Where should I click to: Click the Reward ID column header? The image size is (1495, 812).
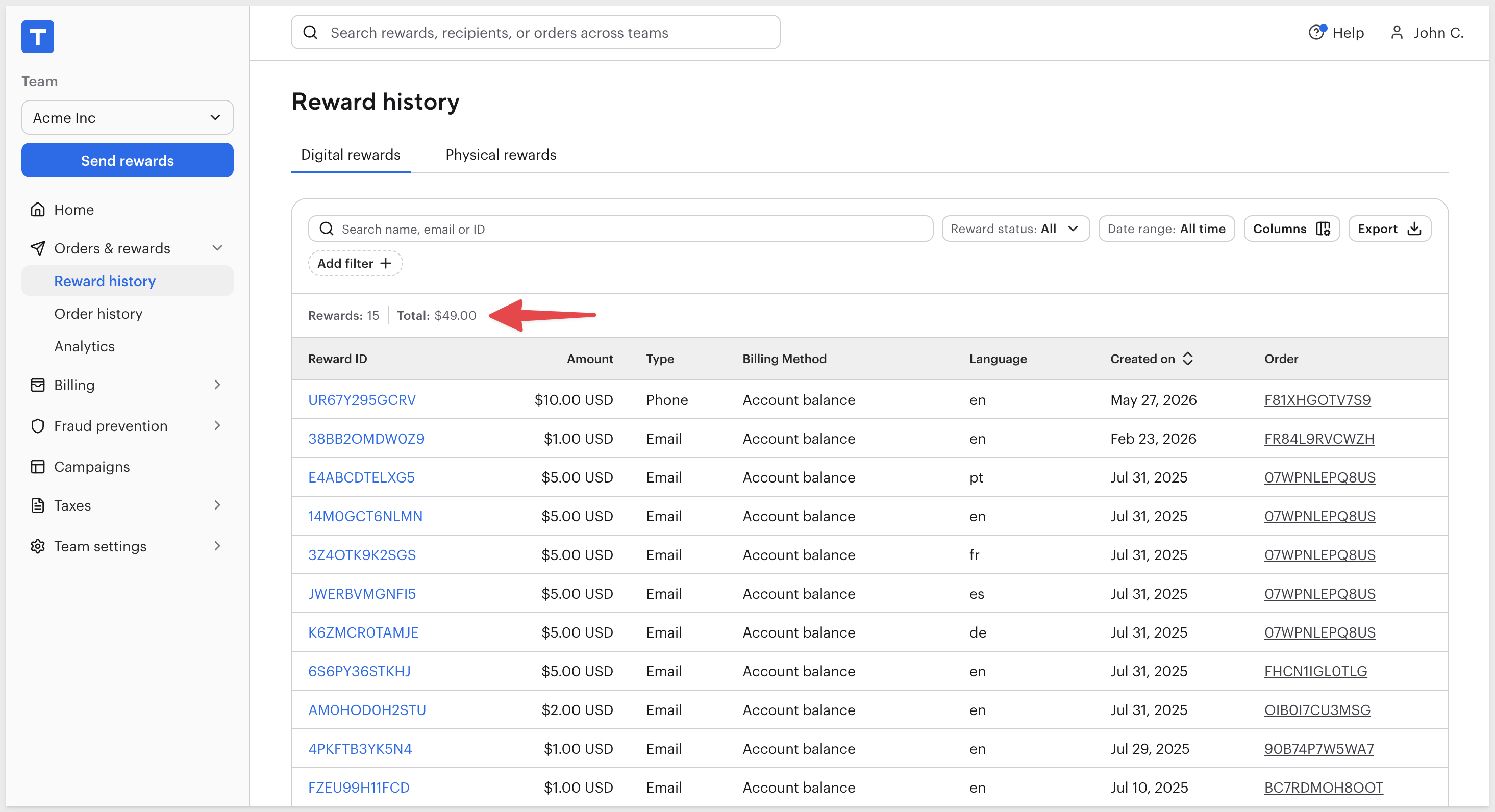(x=338, y=359)
